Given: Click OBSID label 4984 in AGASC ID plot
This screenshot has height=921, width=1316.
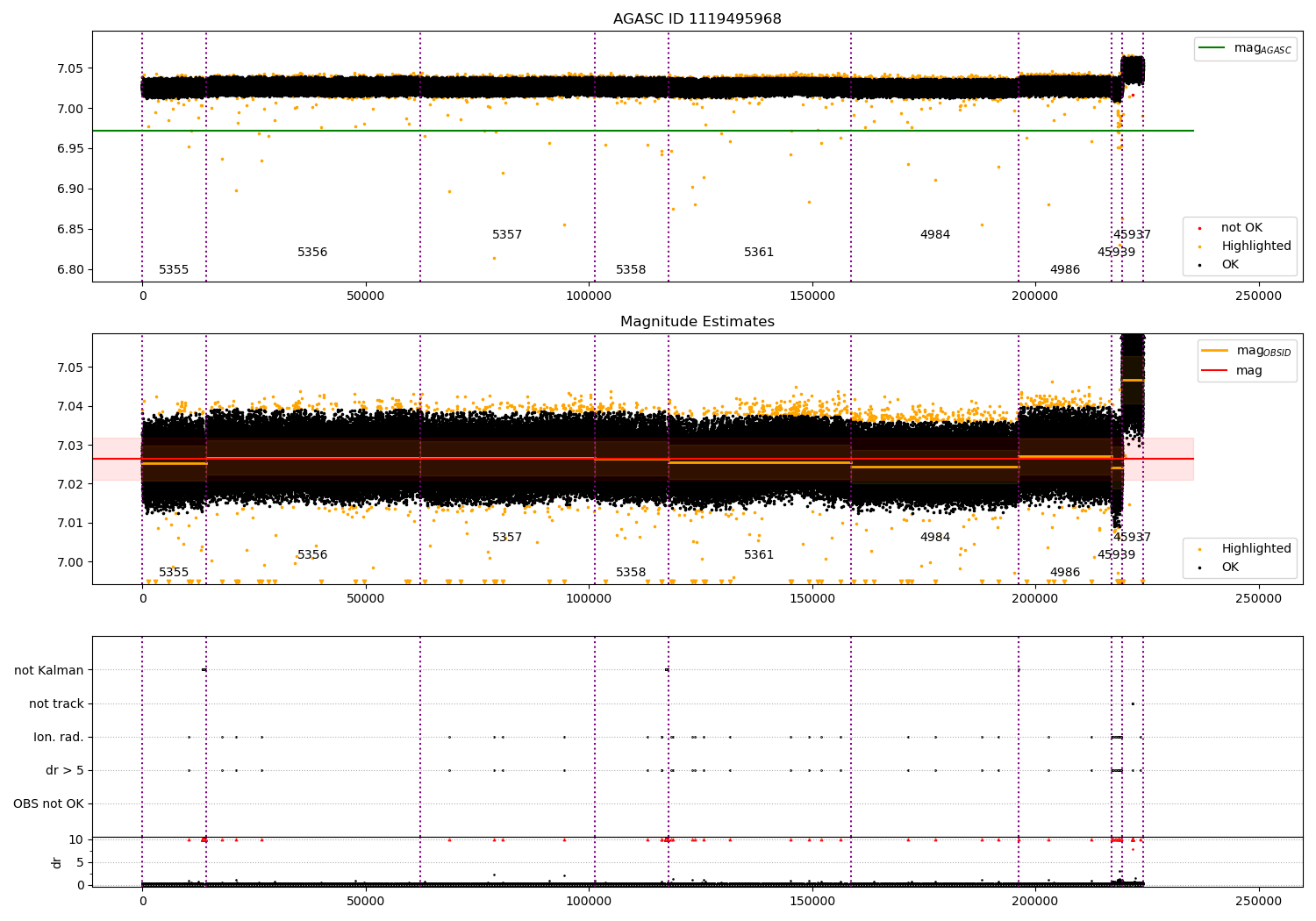Looking at the screenshot, I should tap(935, 235).
